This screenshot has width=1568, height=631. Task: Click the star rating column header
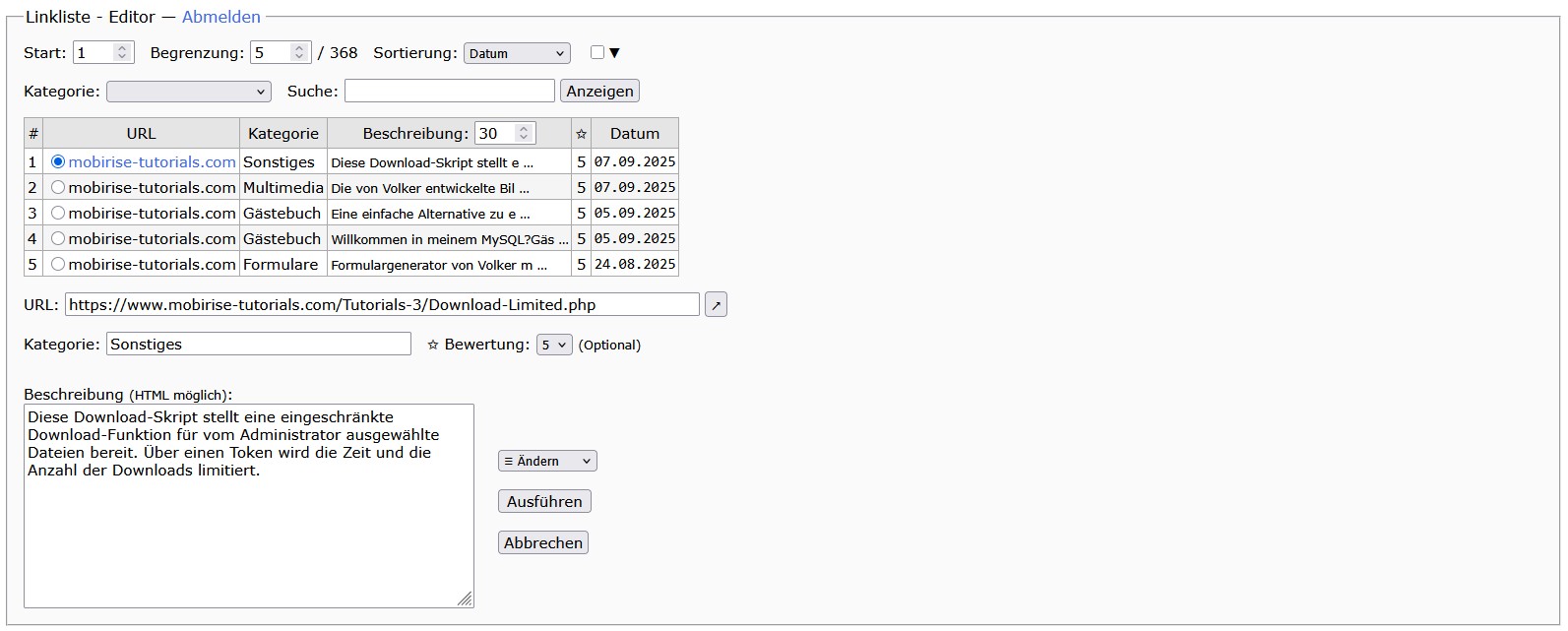581,134
